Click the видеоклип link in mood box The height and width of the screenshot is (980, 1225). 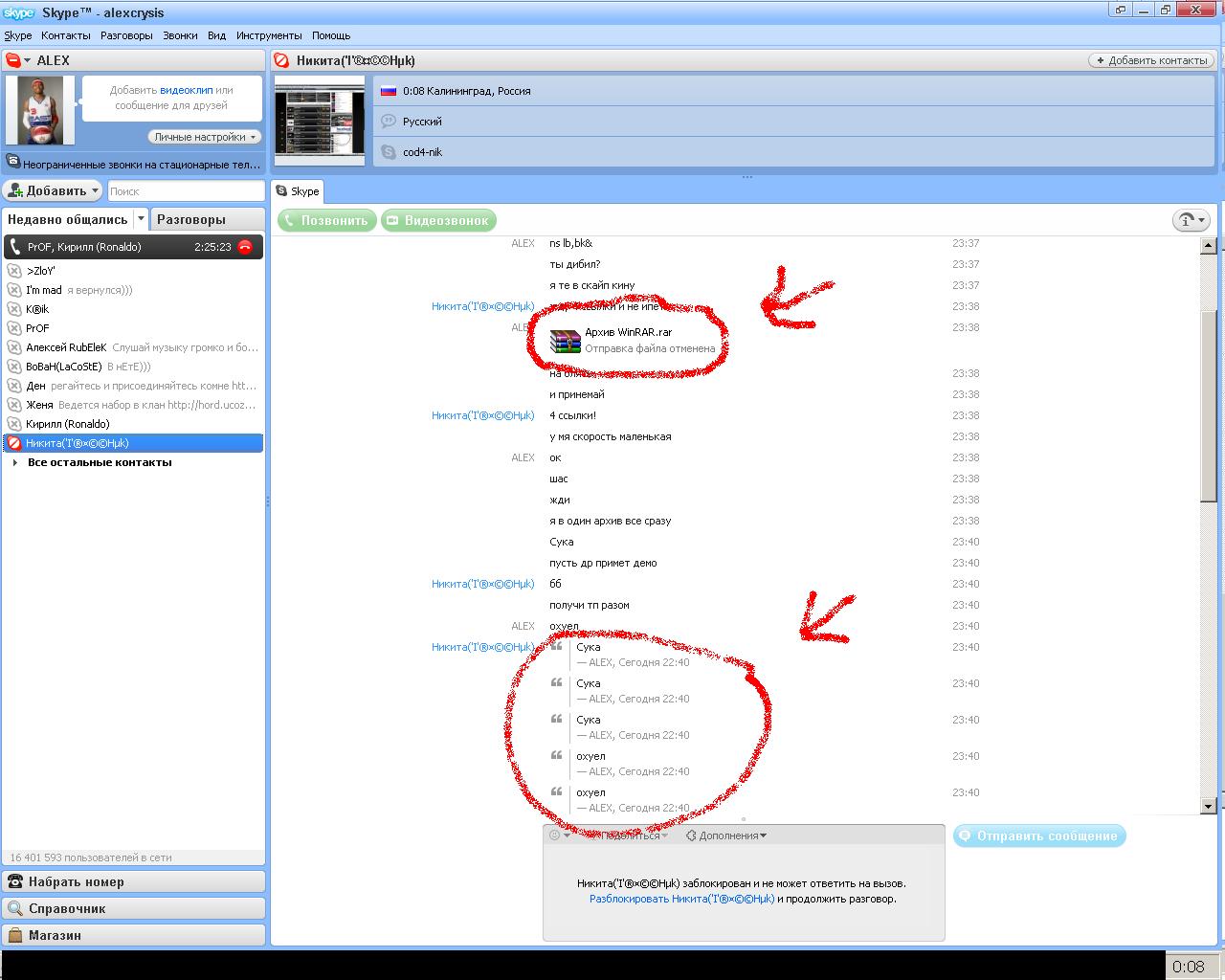[186, 90]
